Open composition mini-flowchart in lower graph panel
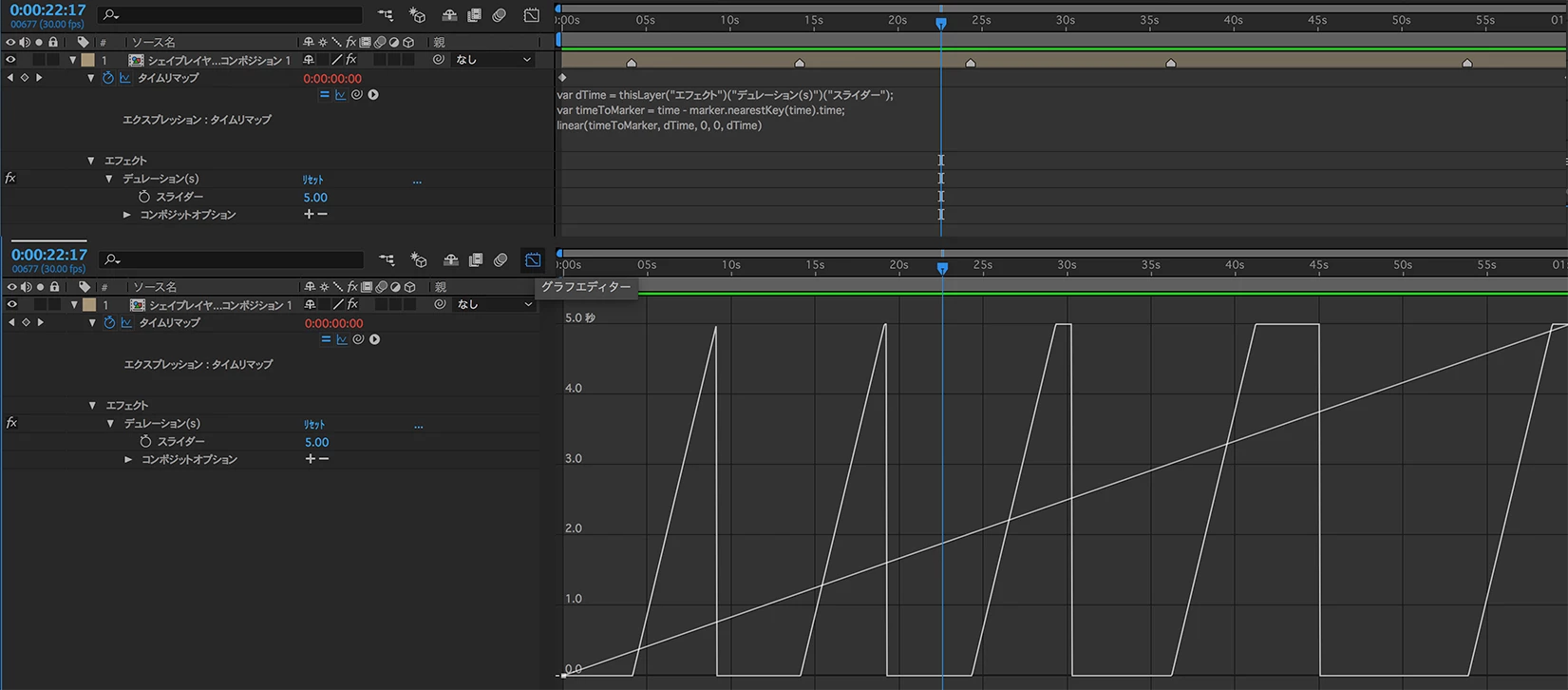 click(x=387, y=259)
